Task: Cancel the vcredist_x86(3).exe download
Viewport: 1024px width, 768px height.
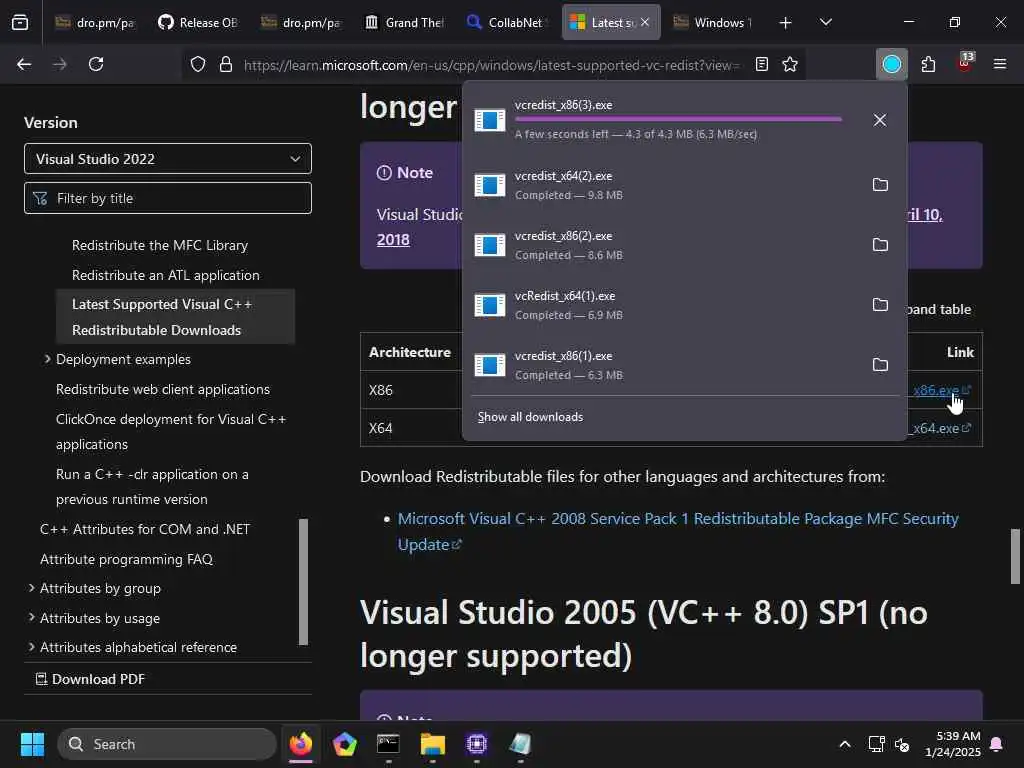Action: [x=880, y=120]
